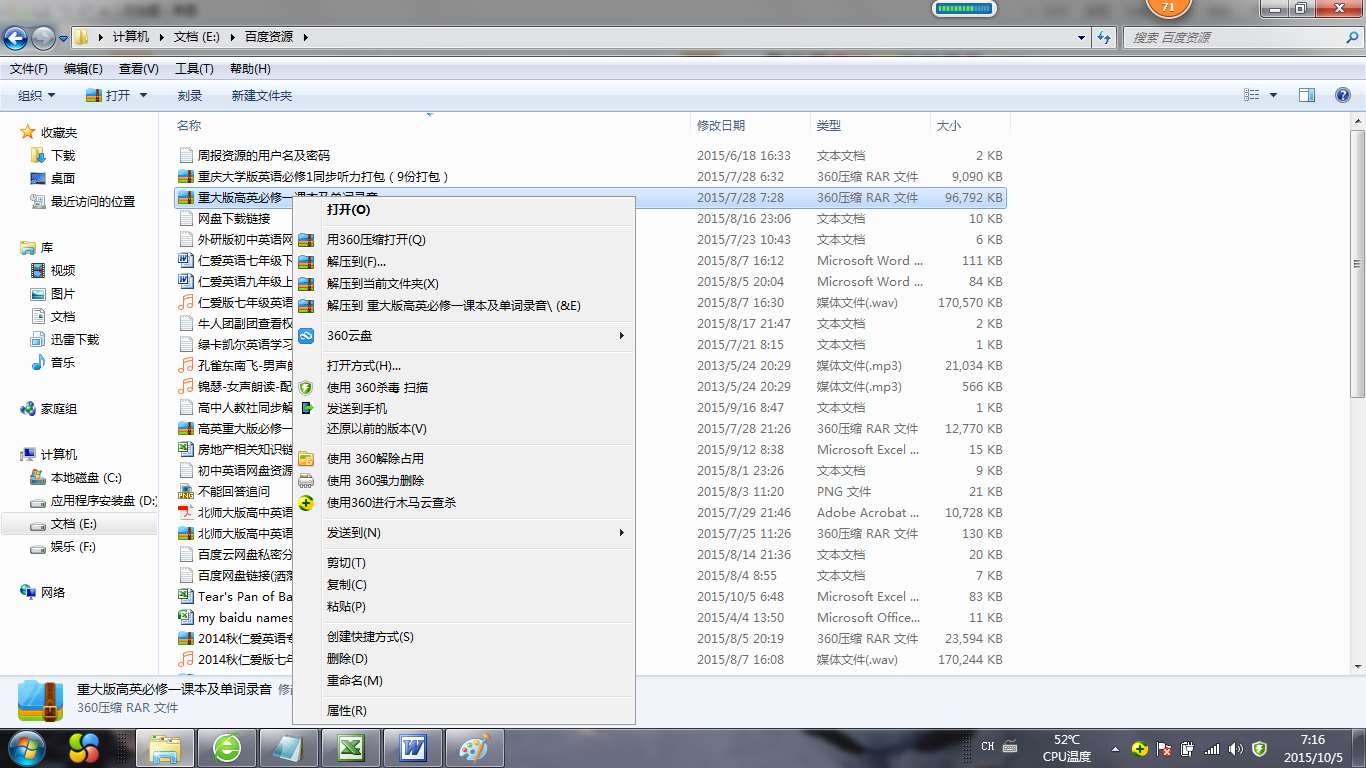
Task: Click the Excel icon of my baidu names file
Action: (186, 618)
